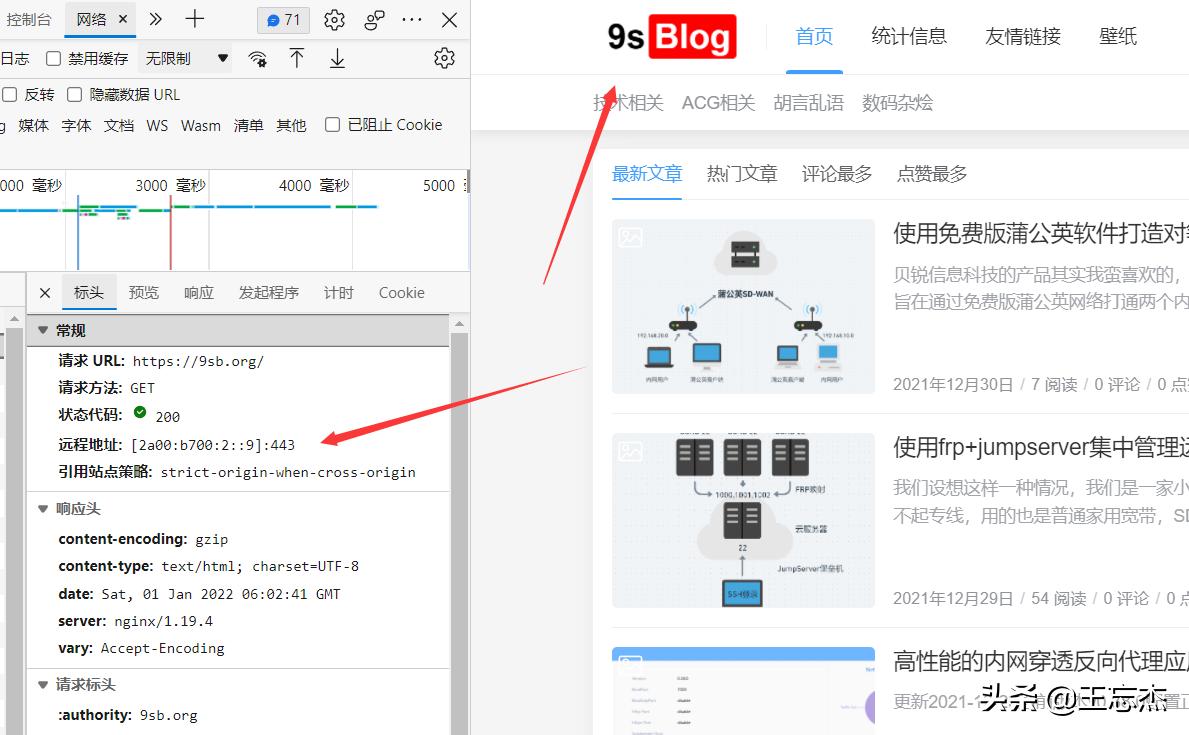Switch to the 热门文章 tab

741,172
